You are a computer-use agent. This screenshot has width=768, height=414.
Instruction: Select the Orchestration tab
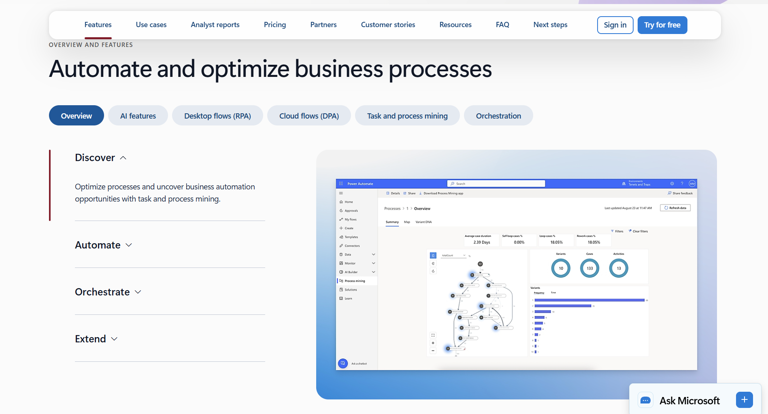pos(498,116)
